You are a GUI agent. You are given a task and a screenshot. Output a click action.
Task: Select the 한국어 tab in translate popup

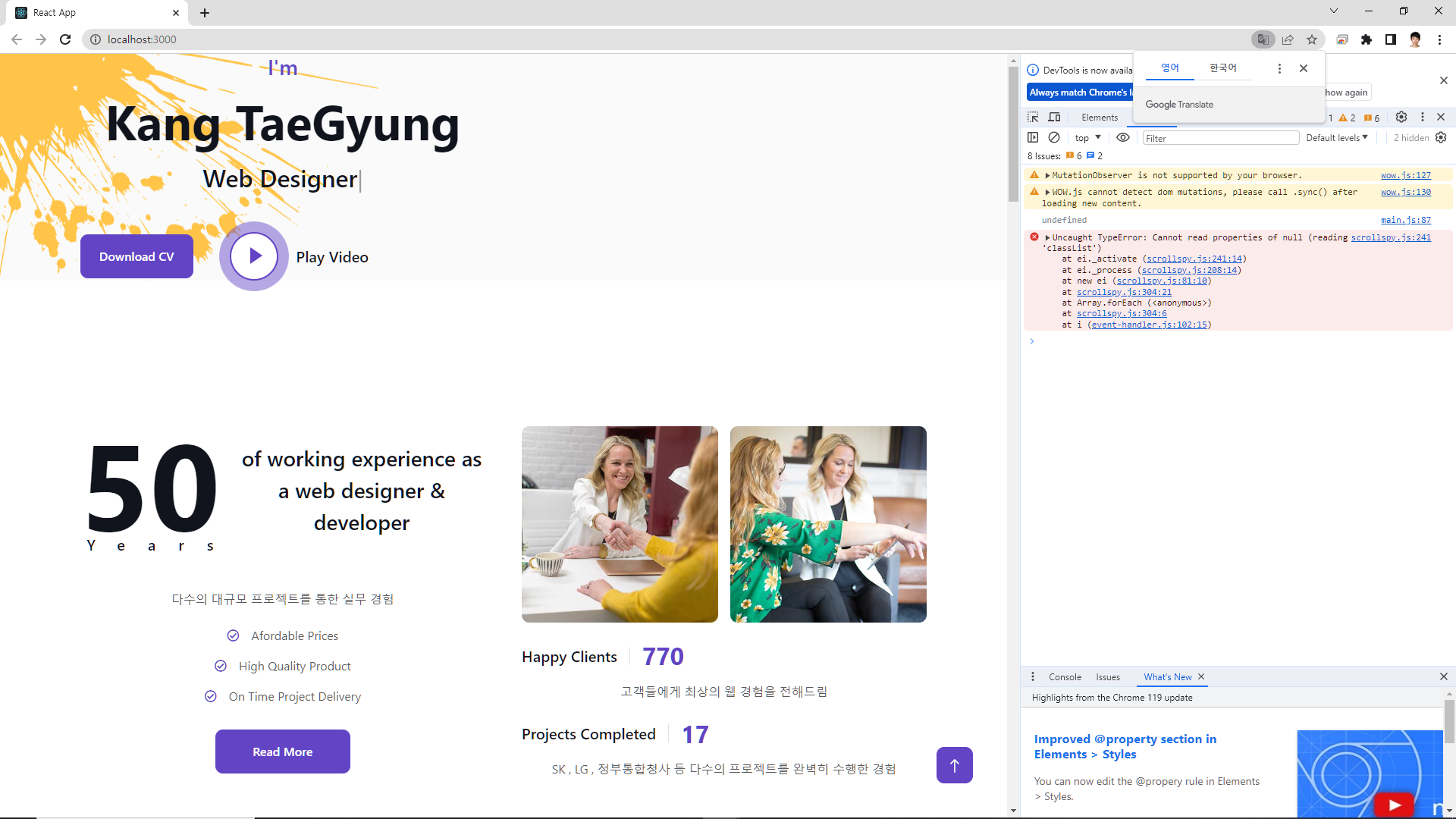pos(1222,67)
